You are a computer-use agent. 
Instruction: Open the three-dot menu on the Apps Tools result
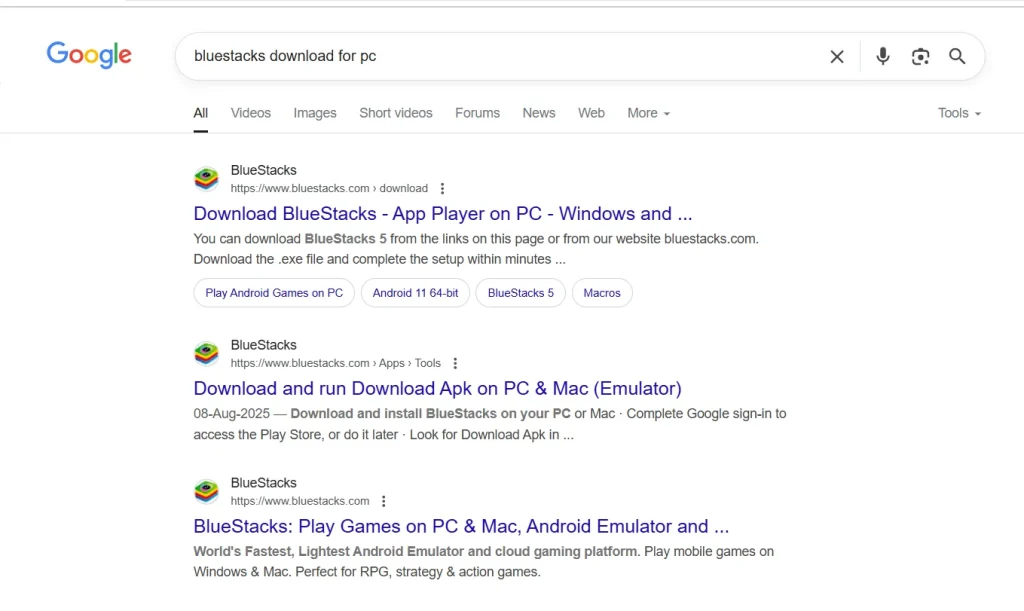point(456,363)
